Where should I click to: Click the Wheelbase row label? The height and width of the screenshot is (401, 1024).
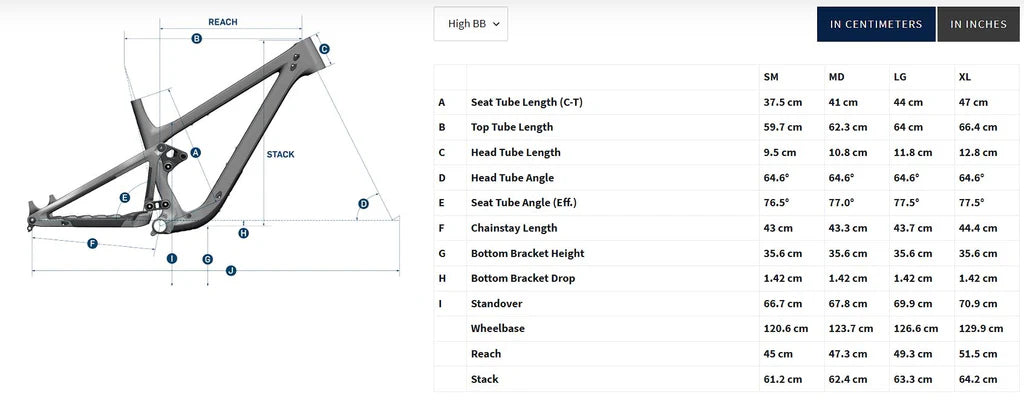[x=497, y=328]
